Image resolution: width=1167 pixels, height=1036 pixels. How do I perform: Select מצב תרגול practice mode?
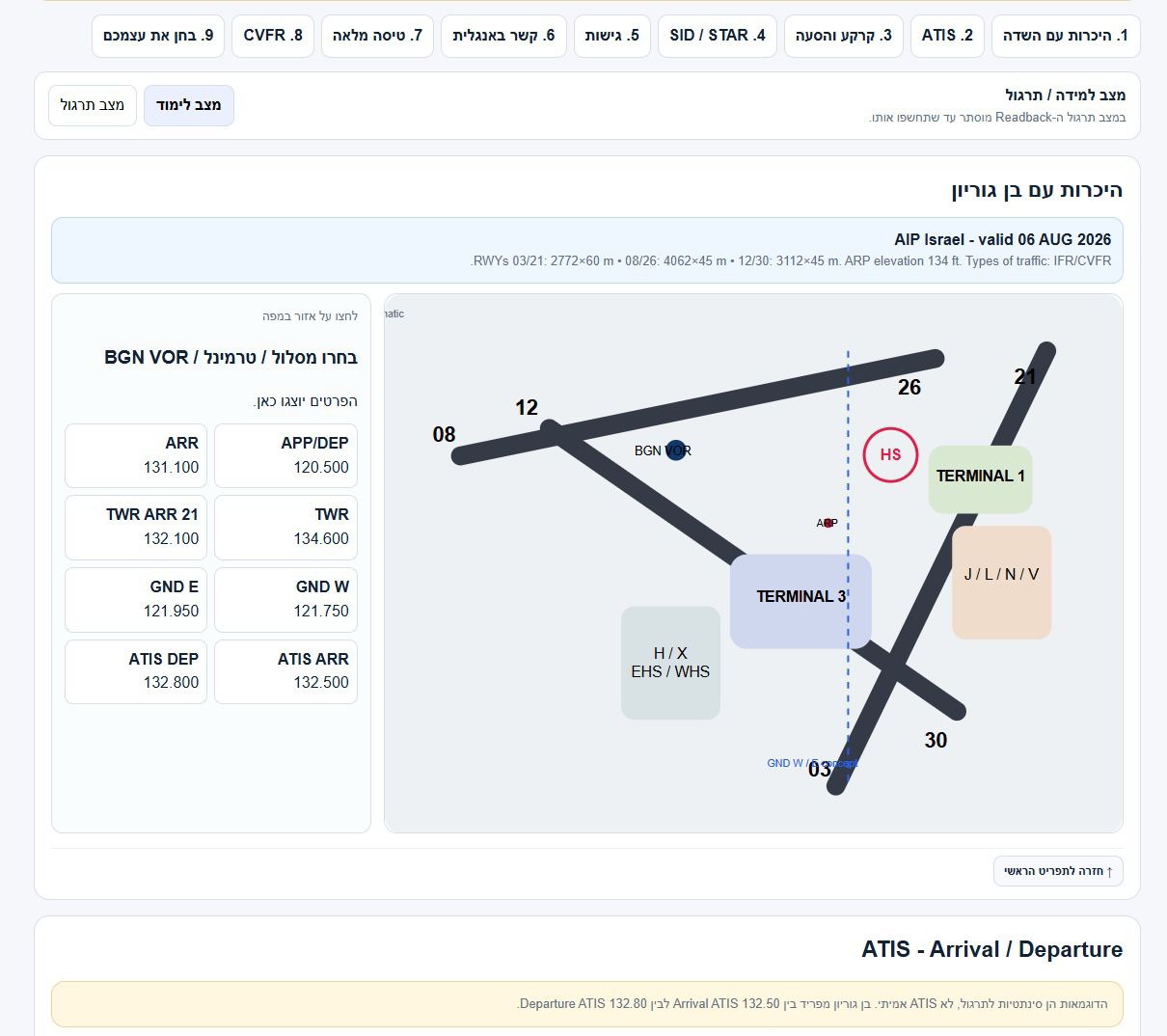[93, 105]
